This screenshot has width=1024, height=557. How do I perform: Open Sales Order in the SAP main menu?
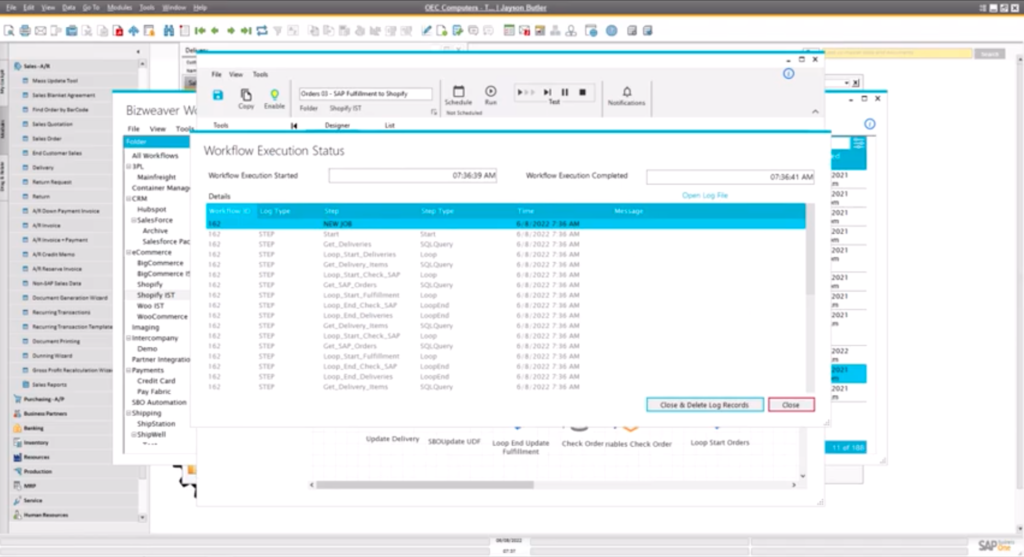[46, 138]
